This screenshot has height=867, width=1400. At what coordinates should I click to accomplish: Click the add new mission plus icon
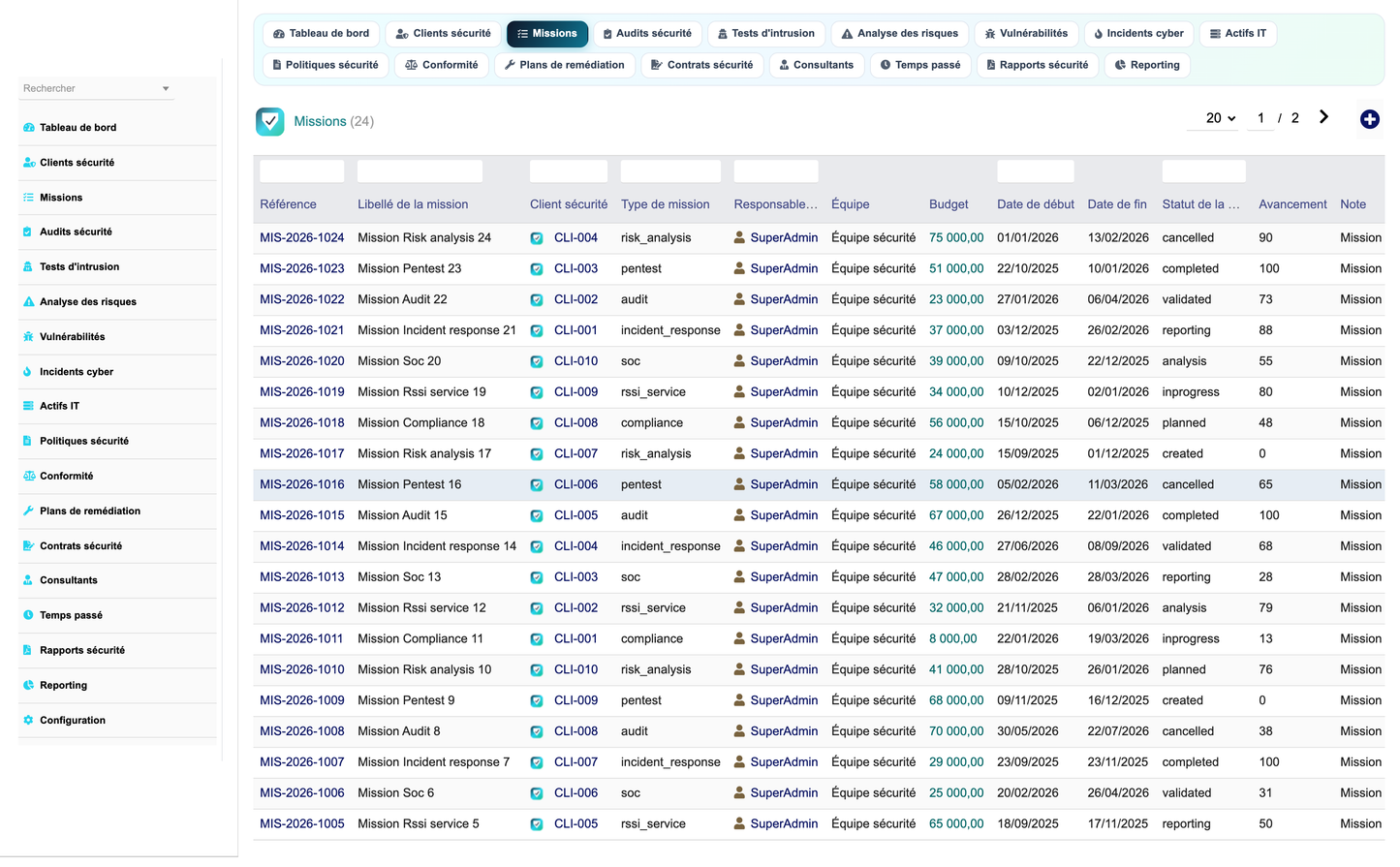click(x=1369, y=119)
